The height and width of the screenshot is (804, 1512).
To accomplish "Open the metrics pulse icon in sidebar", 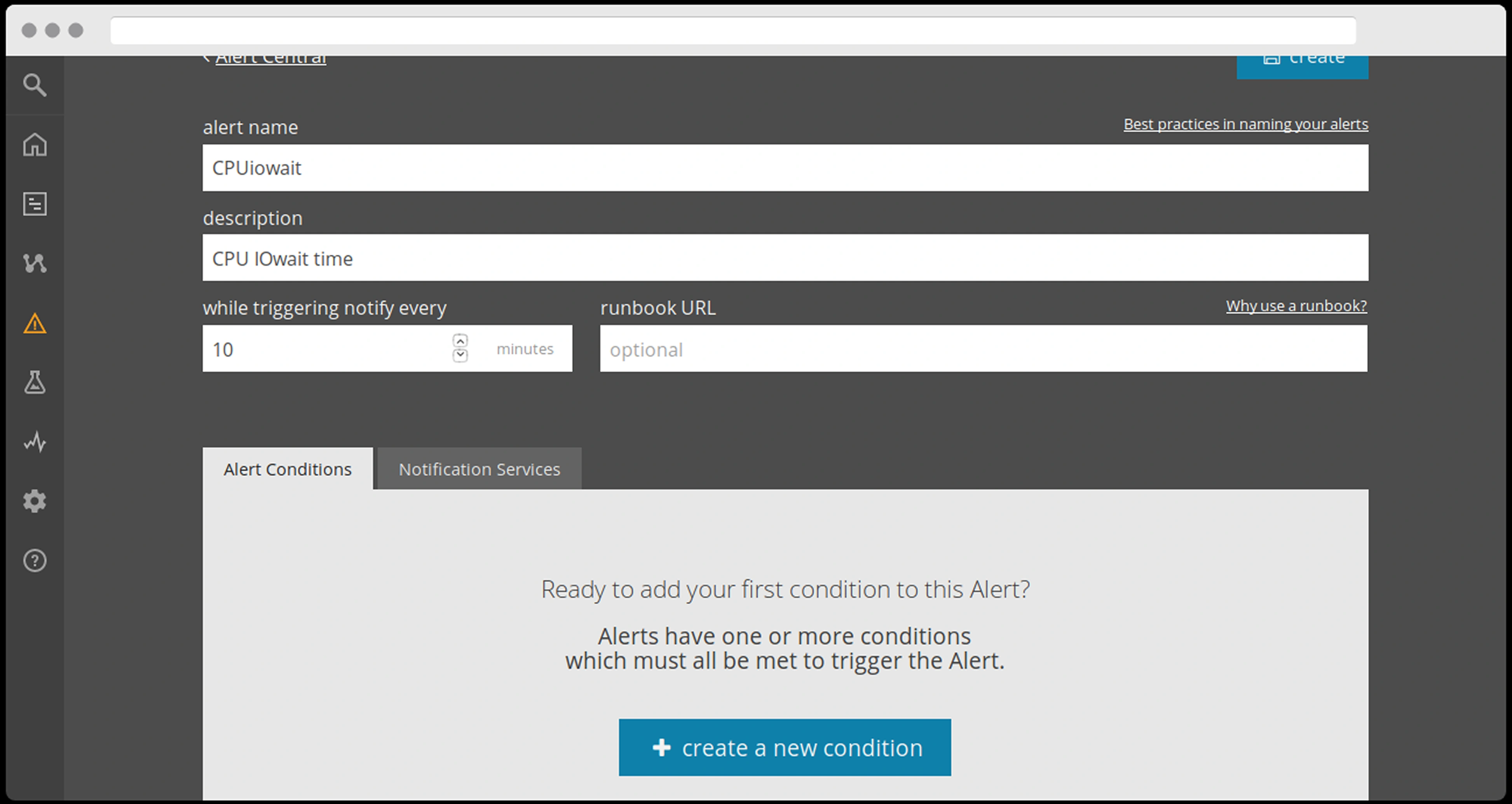I will [35, 442].
